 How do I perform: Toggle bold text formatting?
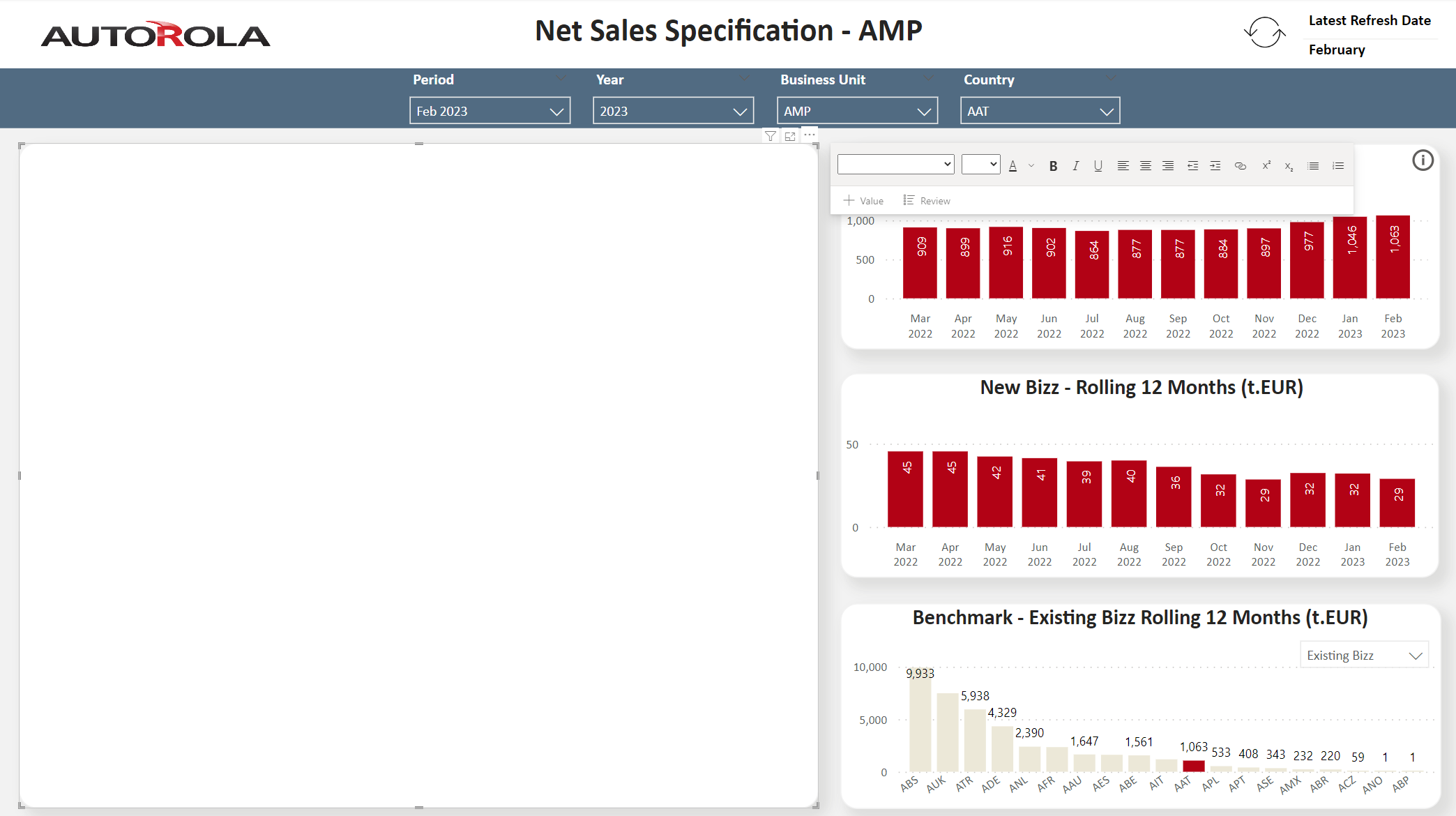coord(1053,166)
